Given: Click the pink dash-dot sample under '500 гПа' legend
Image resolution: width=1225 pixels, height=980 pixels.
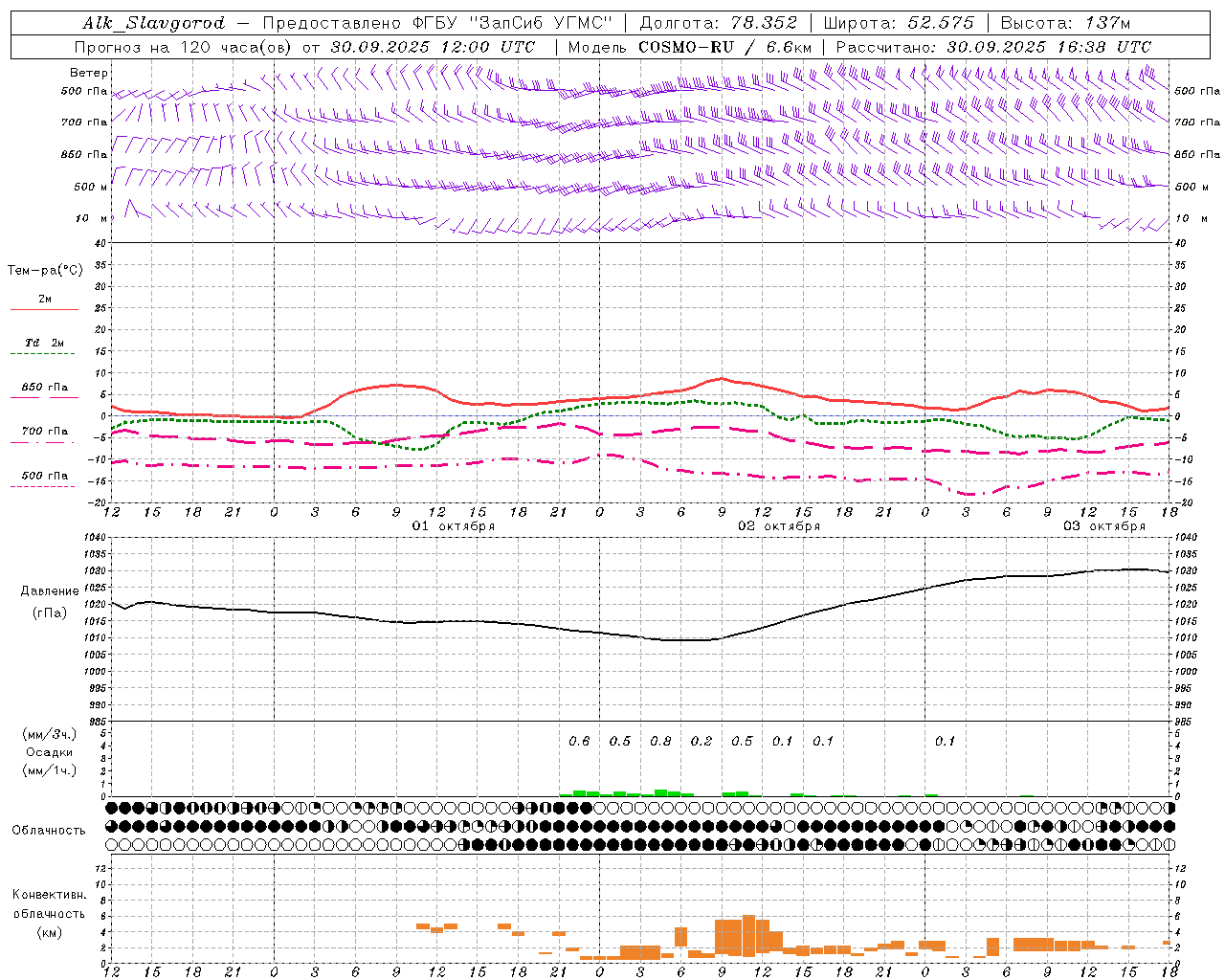Looking at the screenshot, I should (x=44, y=486).
